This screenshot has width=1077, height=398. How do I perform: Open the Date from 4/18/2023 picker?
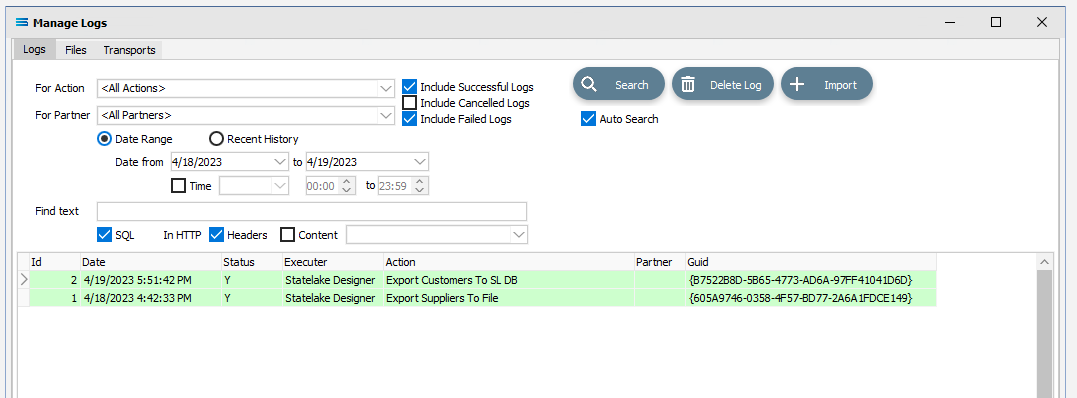point(280,162)
